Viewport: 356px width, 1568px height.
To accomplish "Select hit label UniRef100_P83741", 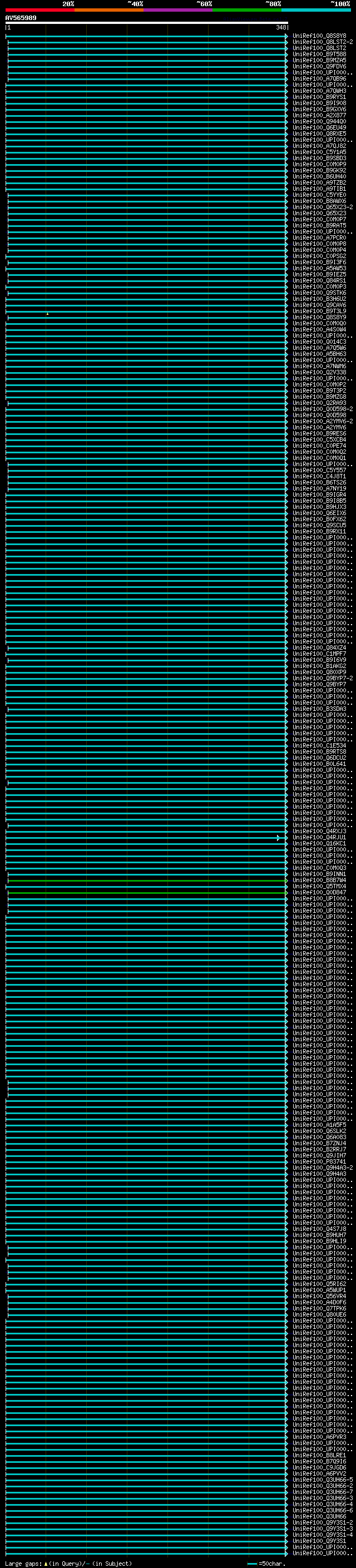I will tap(319, 1161).
